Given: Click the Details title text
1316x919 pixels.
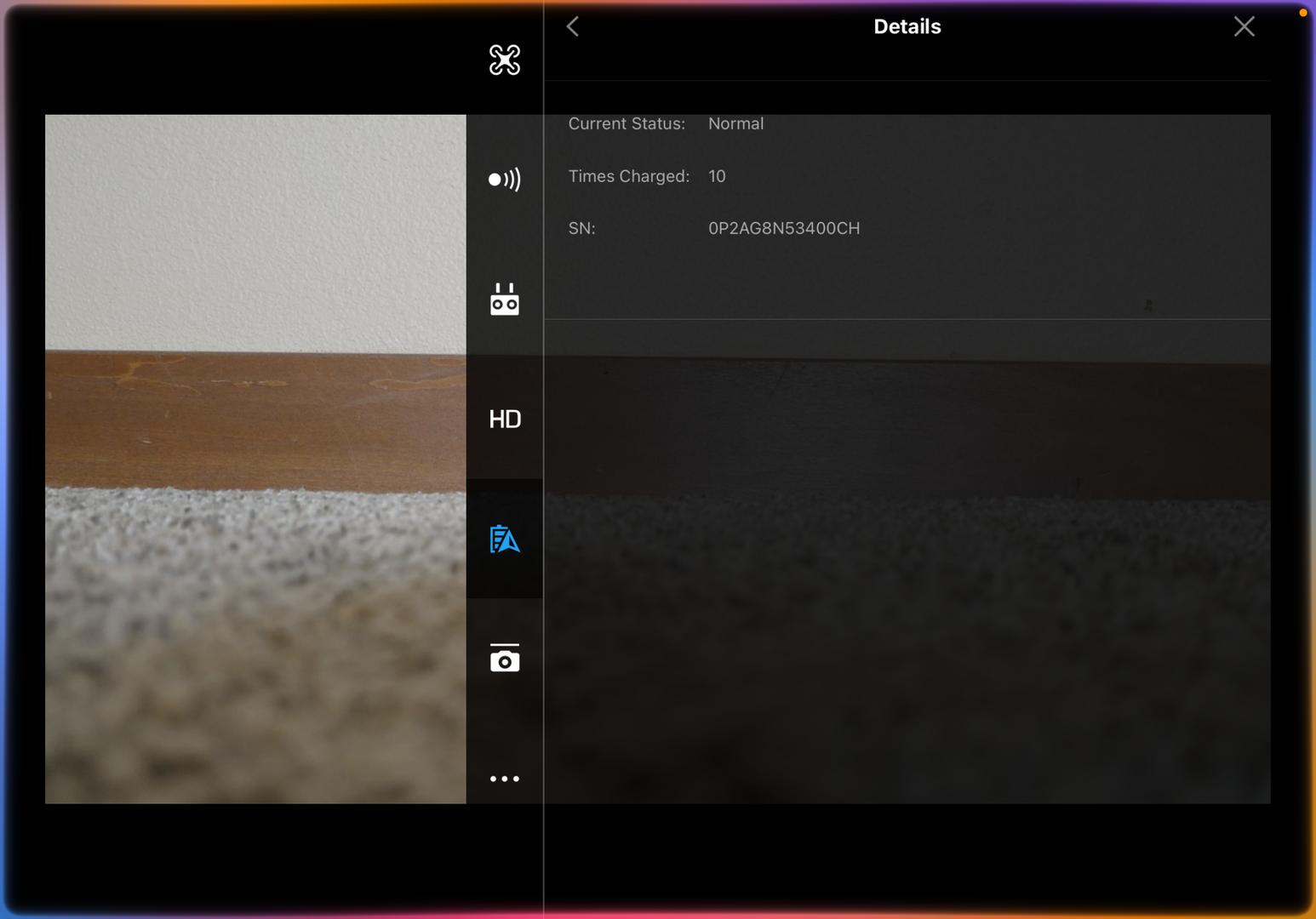Looking at the screenshot, I should click(907, 26).
